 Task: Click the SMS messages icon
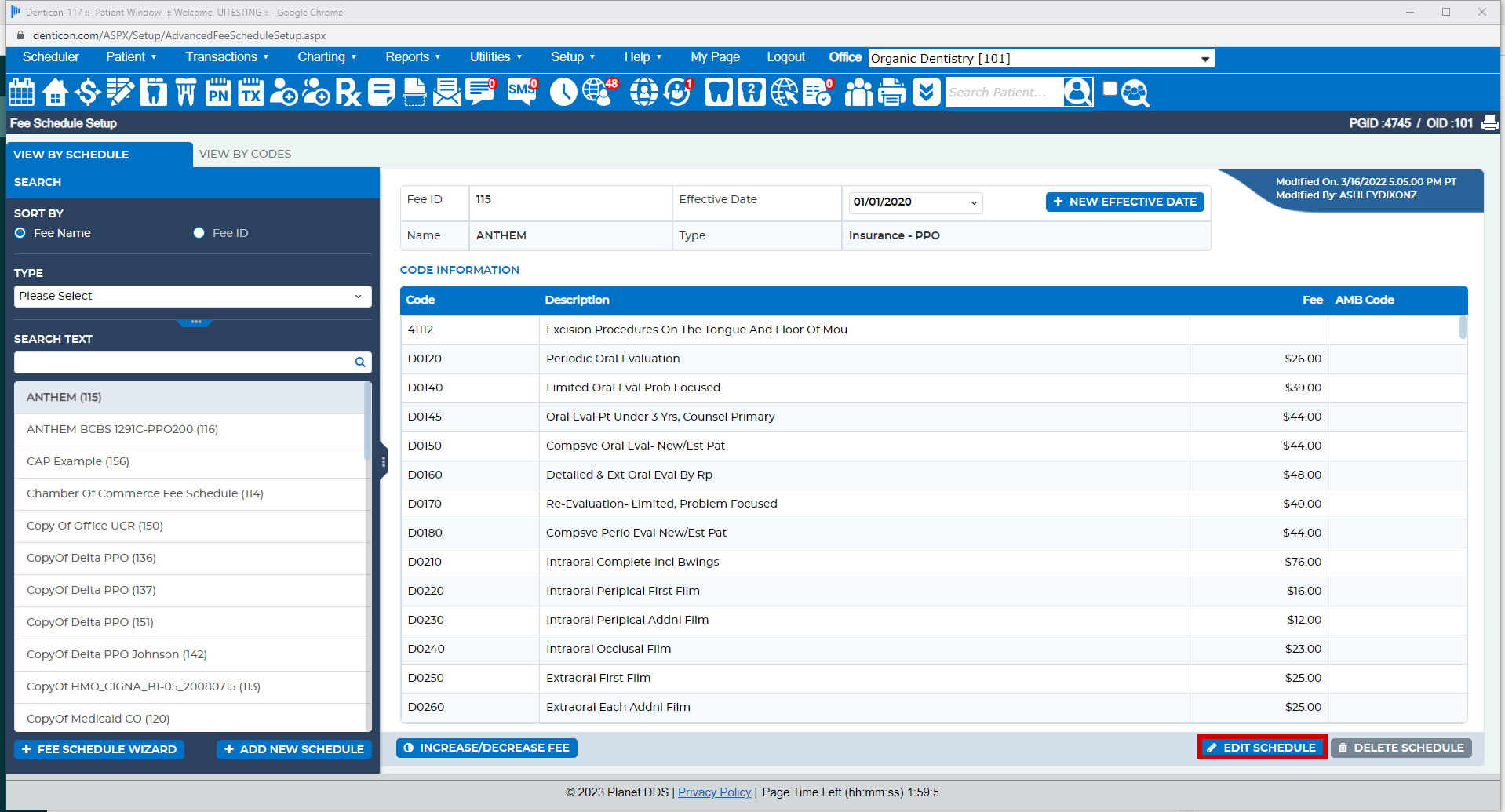[522, 93]
